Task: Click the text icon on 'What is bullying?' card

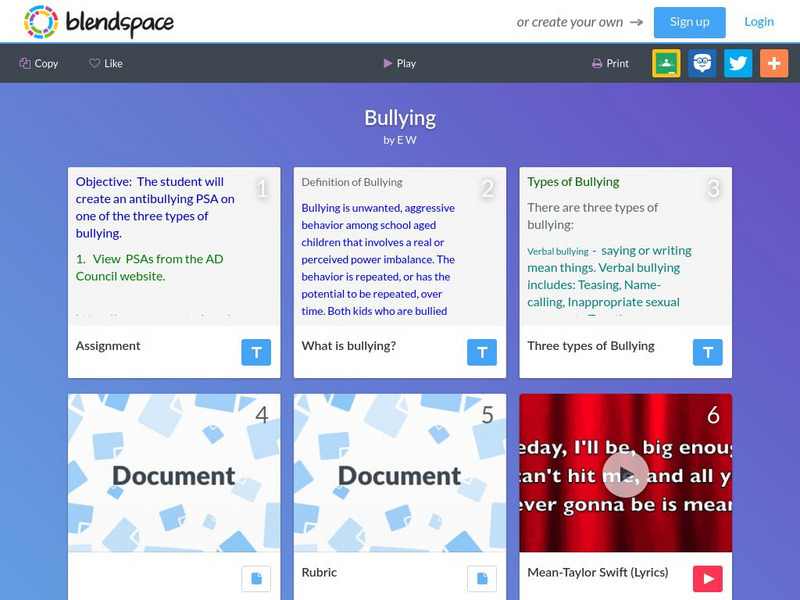Action: (x=481, y=352)
